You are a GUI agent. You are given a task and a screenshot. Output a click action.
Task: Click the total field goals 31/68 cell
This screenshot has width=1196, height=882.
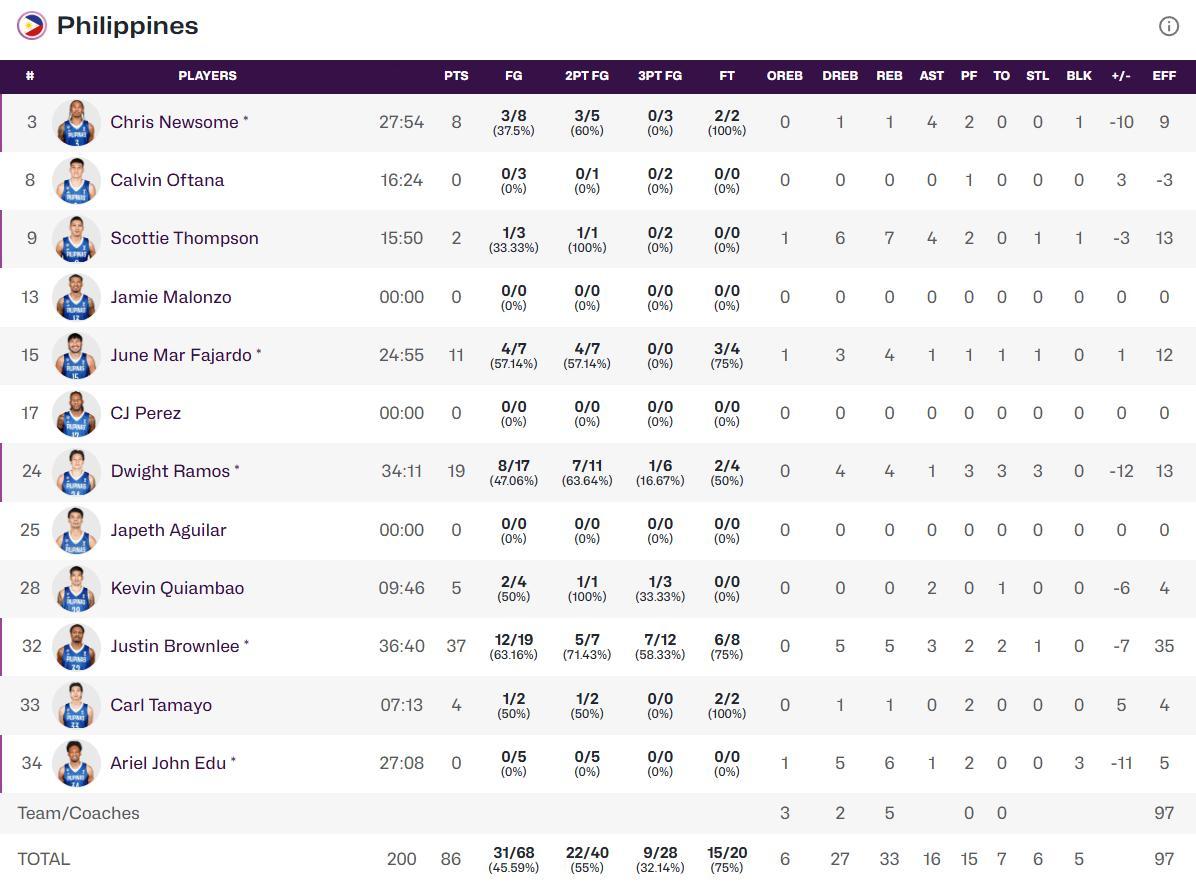tap(513, 859)
